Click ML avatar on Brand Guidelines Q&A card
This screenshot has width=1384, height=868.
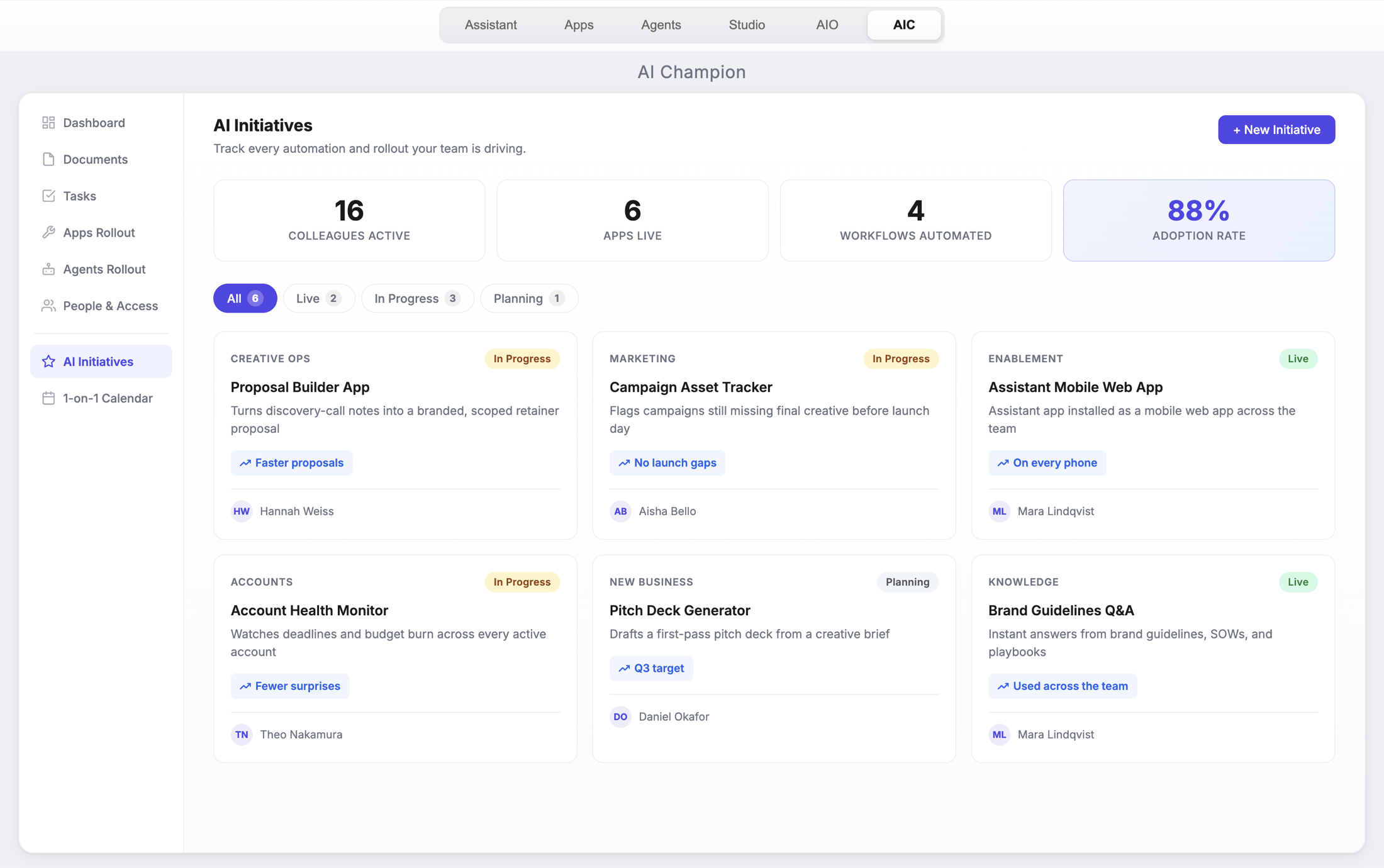[999, 735]
